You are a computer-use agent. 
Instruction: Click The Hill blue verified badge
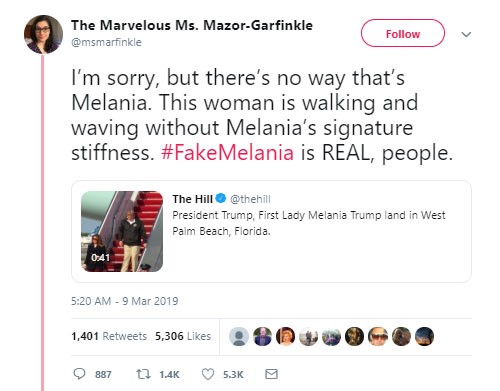coord(220,198)
